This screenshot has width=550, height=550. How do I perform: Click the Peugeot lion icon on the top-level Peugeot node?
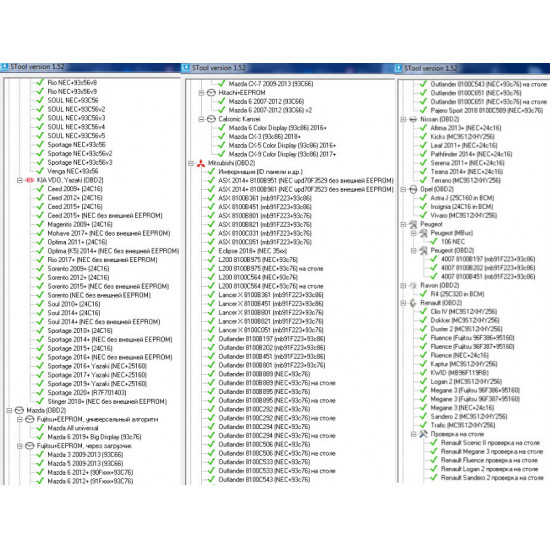(x=413, y=224)
